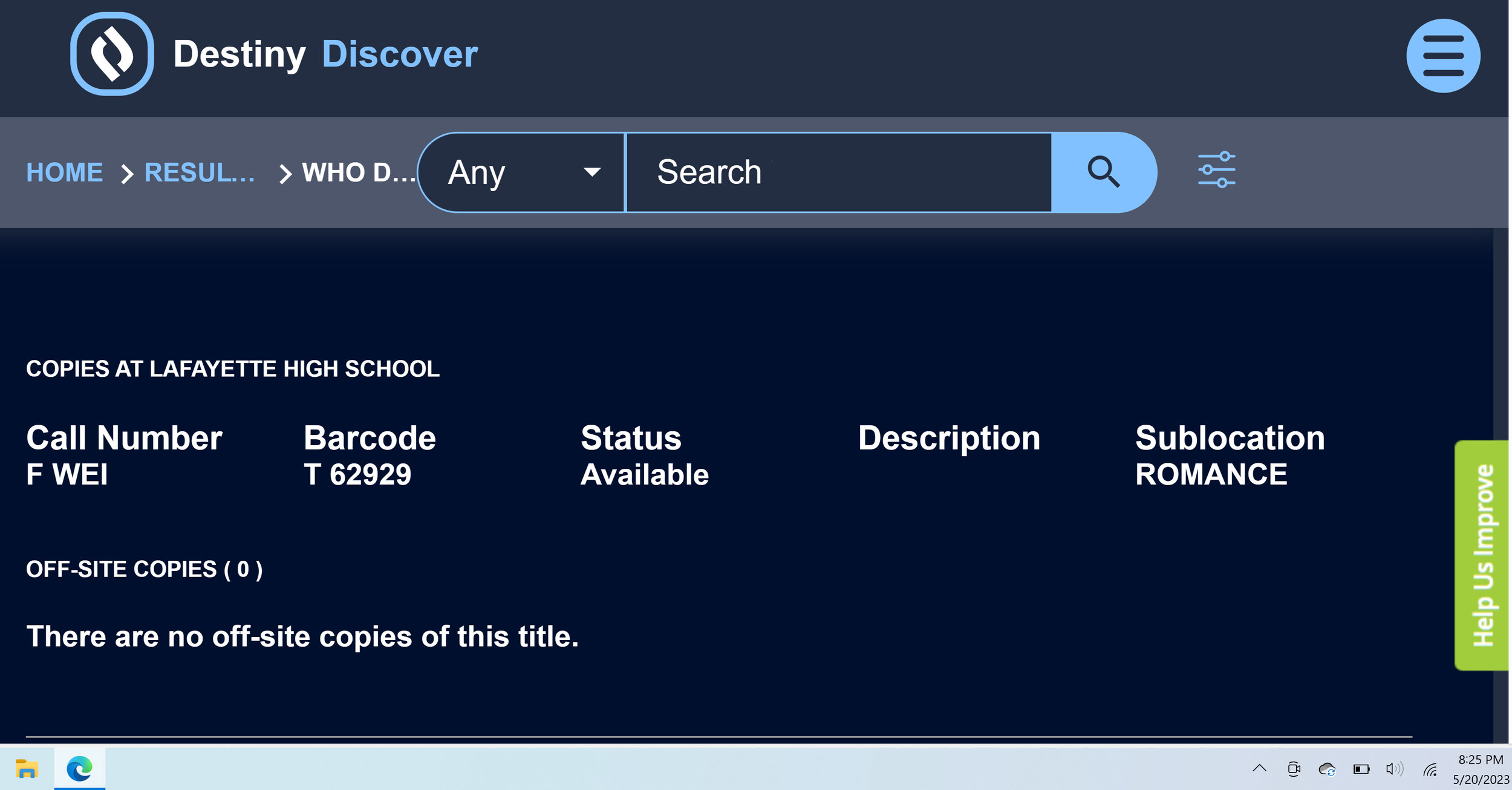The width and height of the screenshot is (1512, 790).
Task: Open the Any search type dropdown
Action: pyautogui.click(x=523, y=172)
